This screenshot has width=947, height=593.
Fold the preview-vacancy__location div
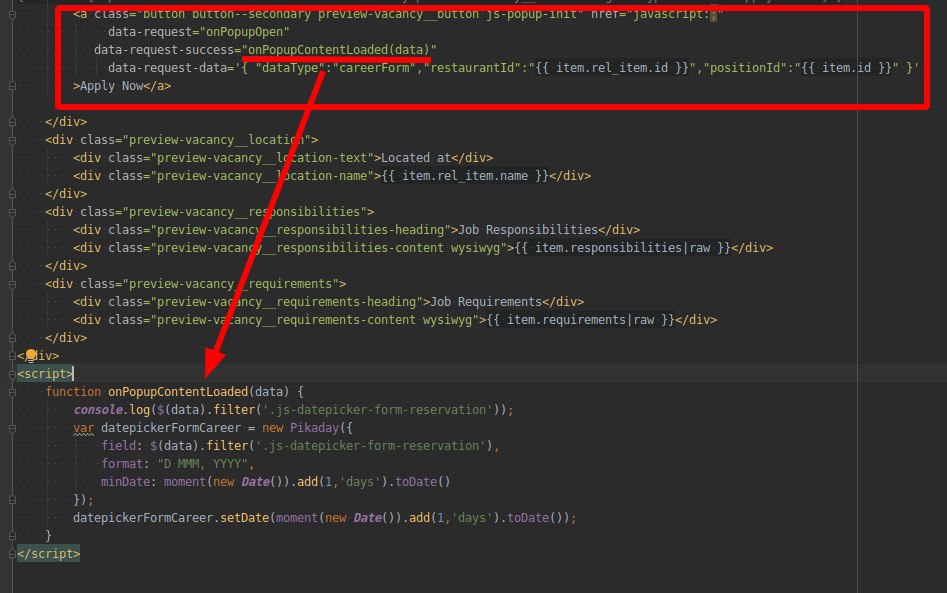[x=12, y=140]
